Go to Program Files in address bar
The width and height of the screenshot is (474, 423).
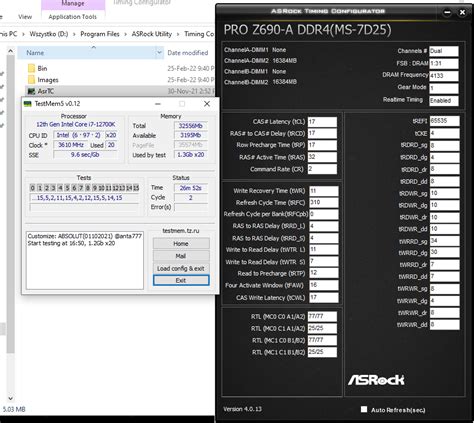tap(100, 34)
